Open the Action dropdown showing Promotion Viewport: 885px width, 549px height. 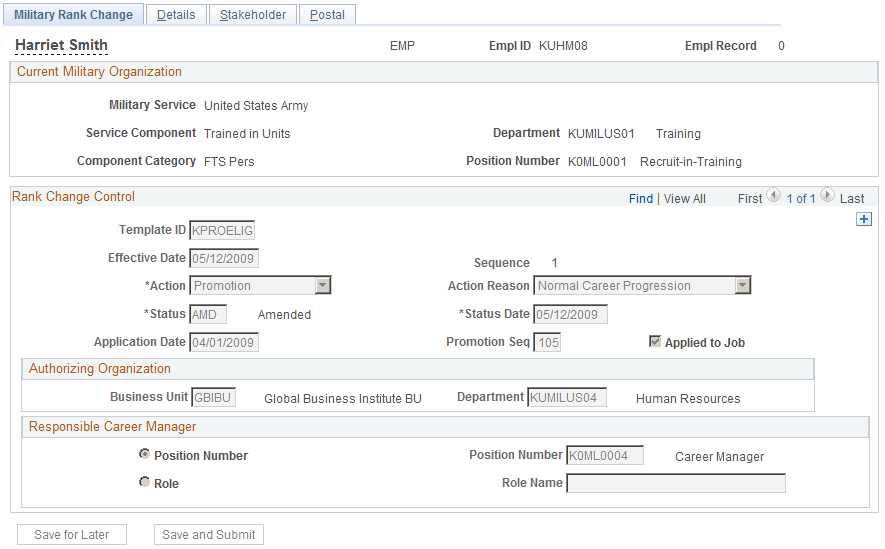coord(260,286)
